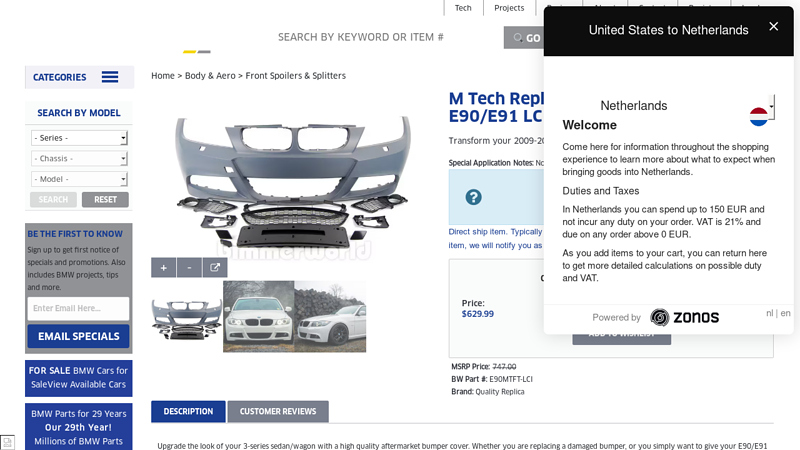Viewport: 800px width, 450px height.
Task: Zoom out of the product image with minus button
Action: (x=189, y=268)
